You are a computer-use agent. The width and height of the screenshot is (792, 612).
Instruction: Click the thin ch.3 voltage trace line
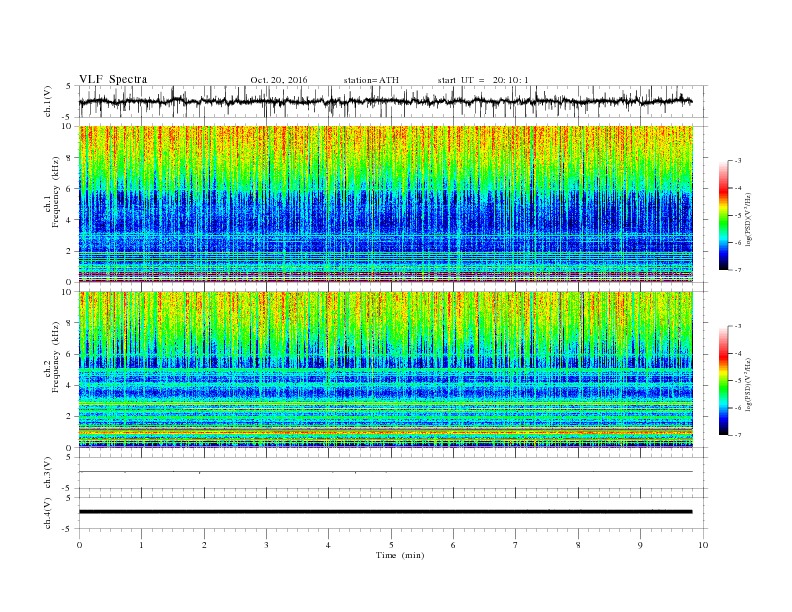pos(385,472)
